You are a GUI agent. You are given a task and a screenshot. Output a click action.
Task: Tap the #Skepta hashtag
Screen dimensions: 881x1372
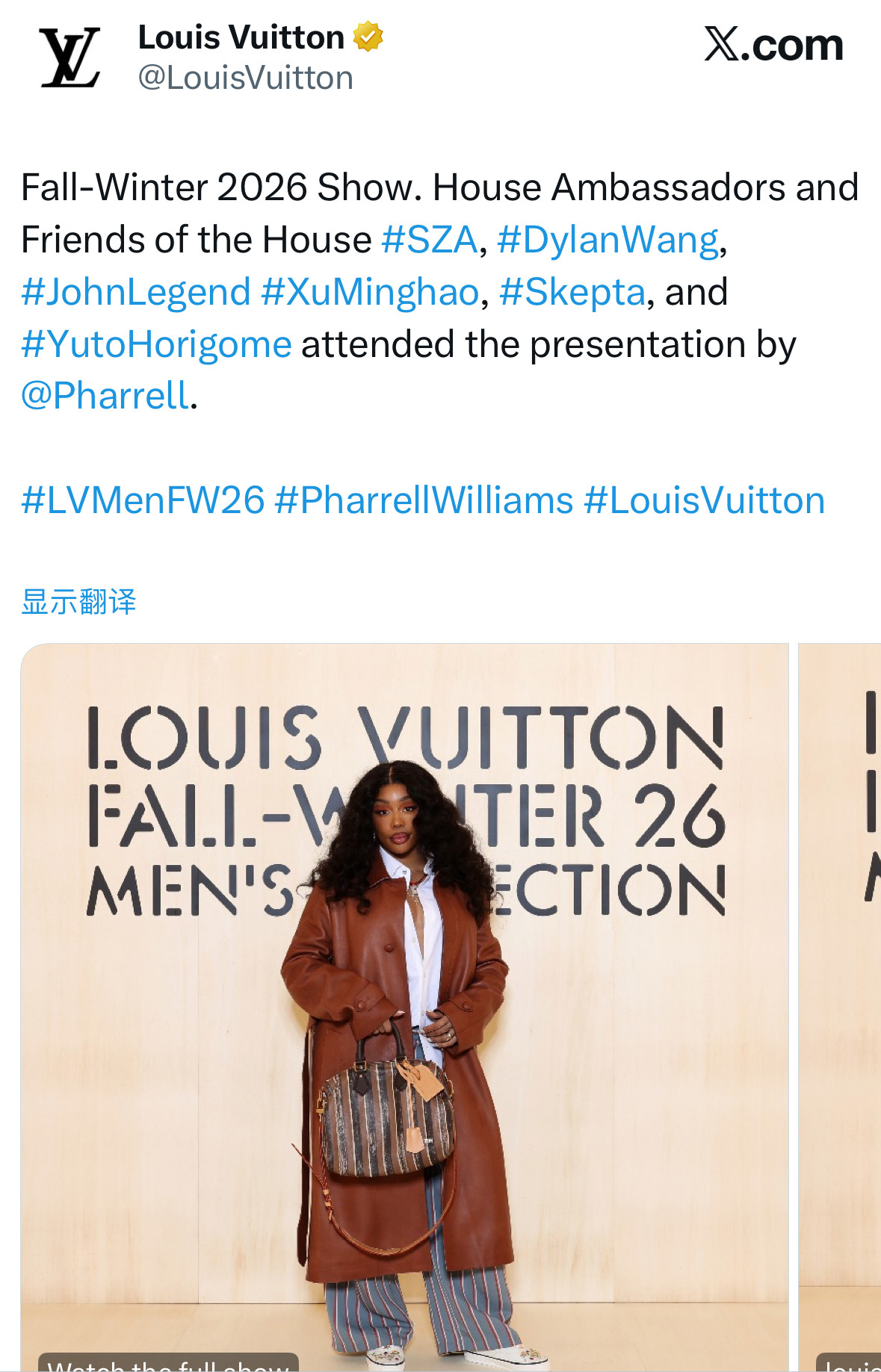pos(572,293)
